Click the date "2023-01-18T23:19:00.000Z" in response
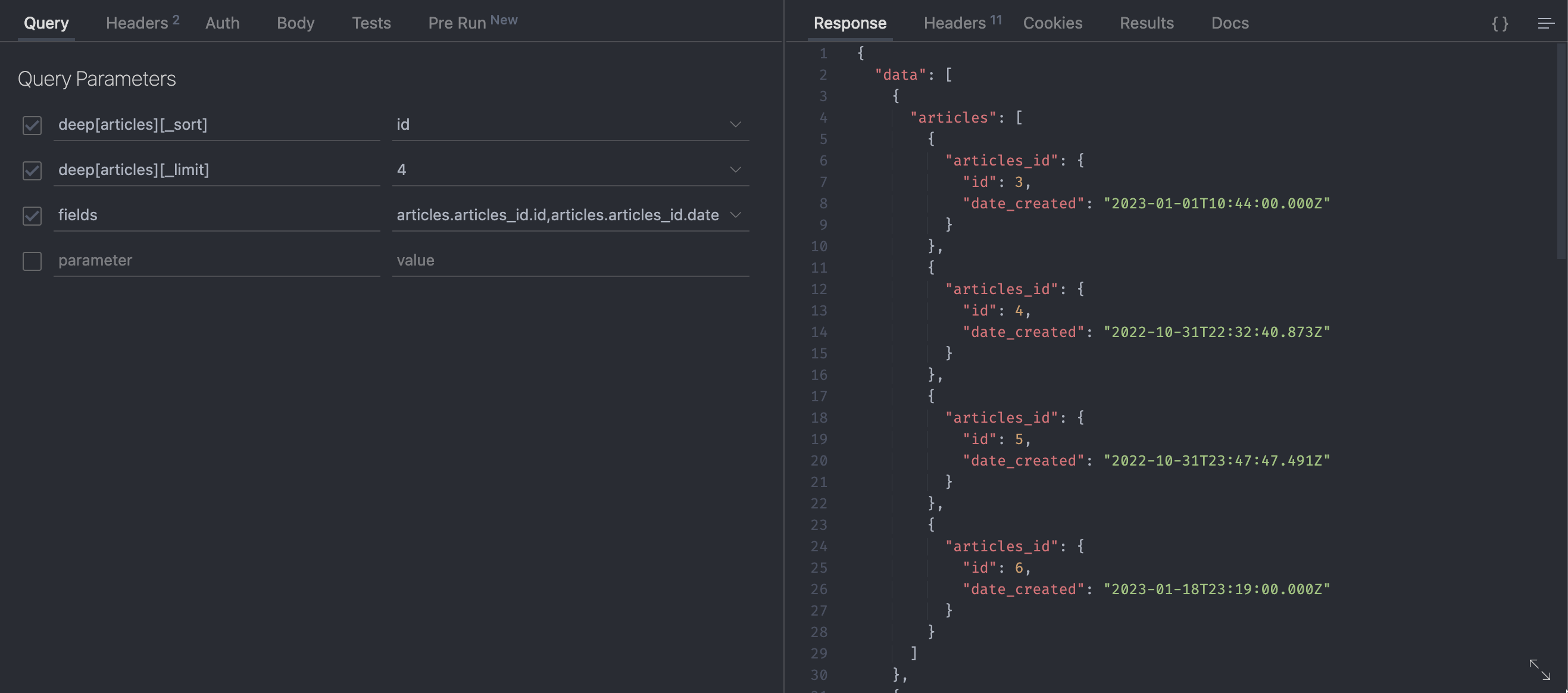The image size is (1568, 693). [x=1217, y=589]
